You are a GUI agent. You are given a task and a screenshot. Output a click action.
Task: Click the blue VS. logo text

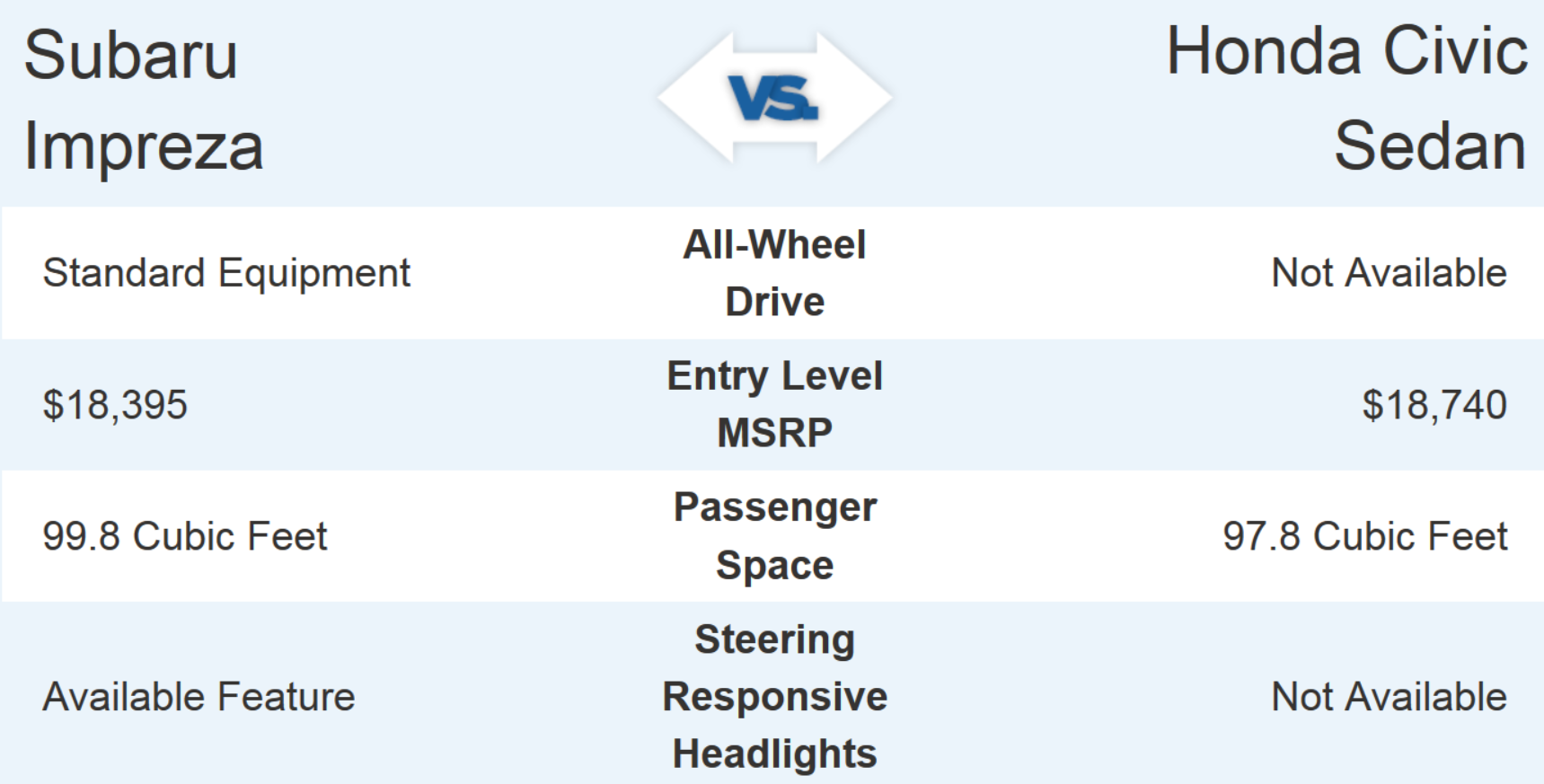pyautogui.click(x=773, y=98)
